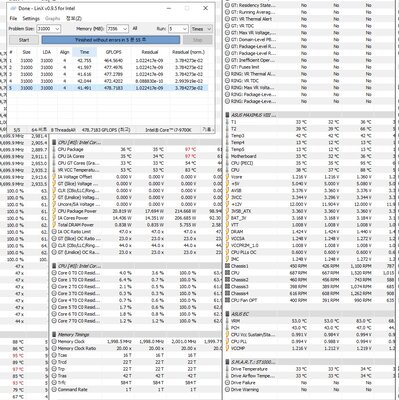Click the chip icon of CPU [#0] section header
The image size is (399, 400).
54,142
